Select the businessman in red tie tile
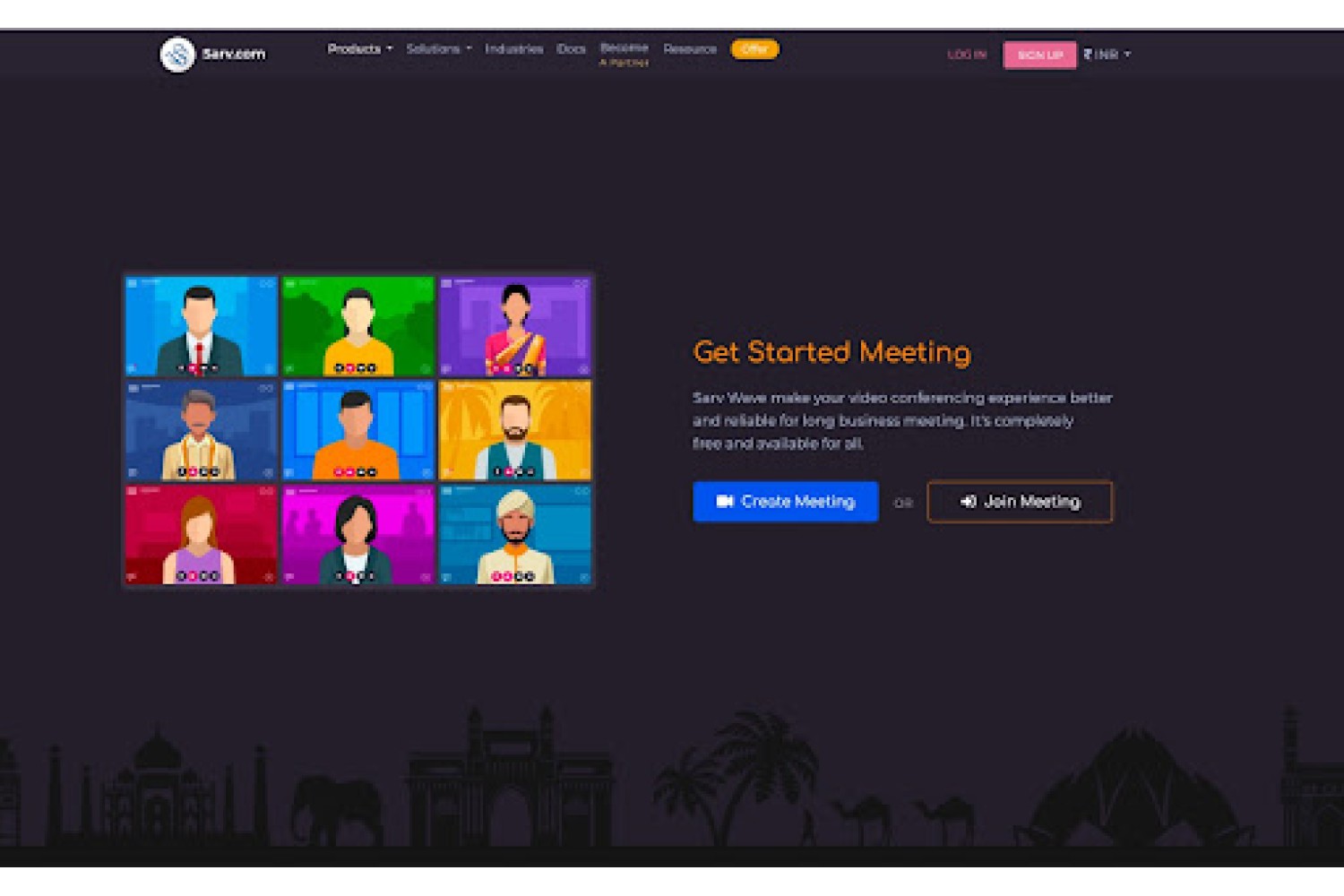1344x896 pixels. pyautogui.click(x=202, y=326)
